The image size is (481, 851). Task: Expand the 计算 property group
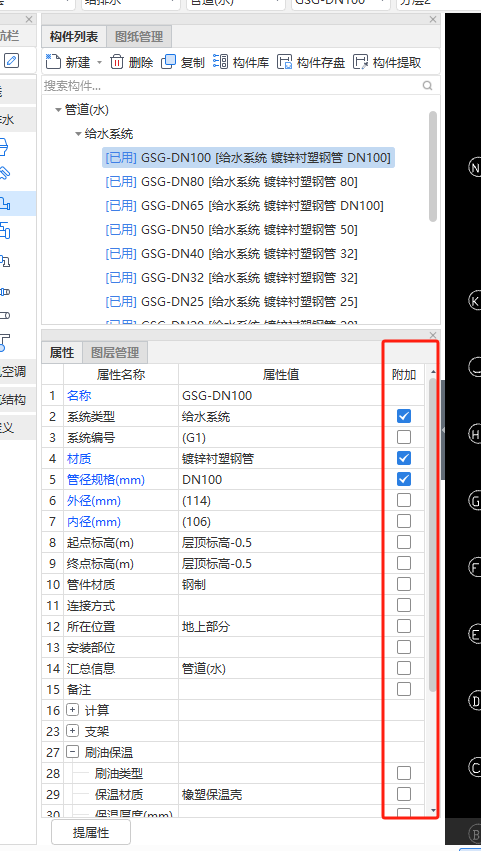72,710
